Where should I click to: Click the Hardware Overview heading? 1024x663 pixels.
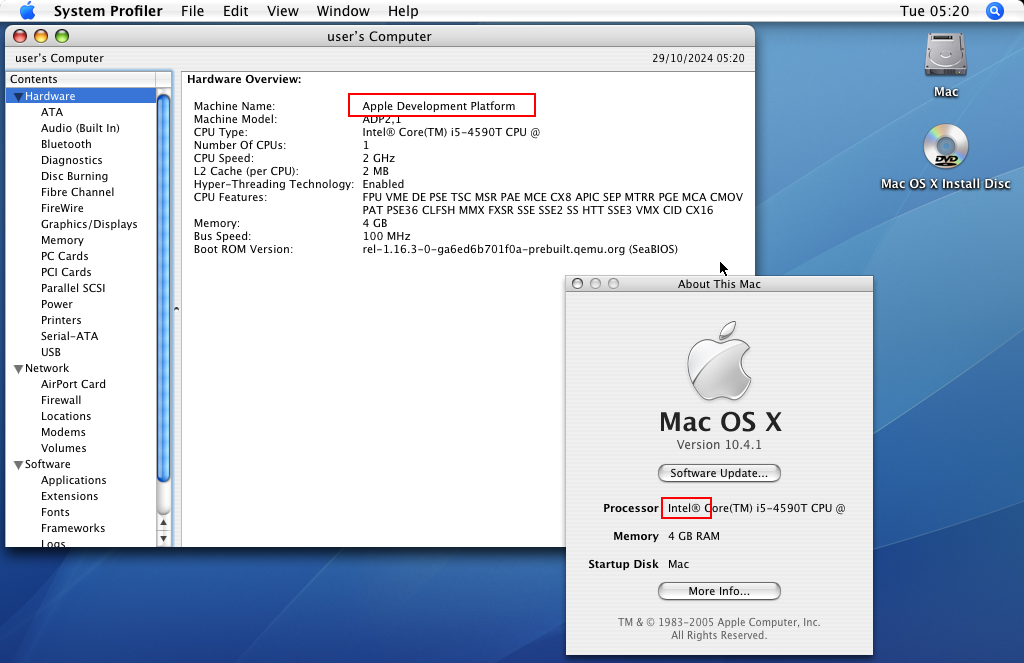coord(244,79)
